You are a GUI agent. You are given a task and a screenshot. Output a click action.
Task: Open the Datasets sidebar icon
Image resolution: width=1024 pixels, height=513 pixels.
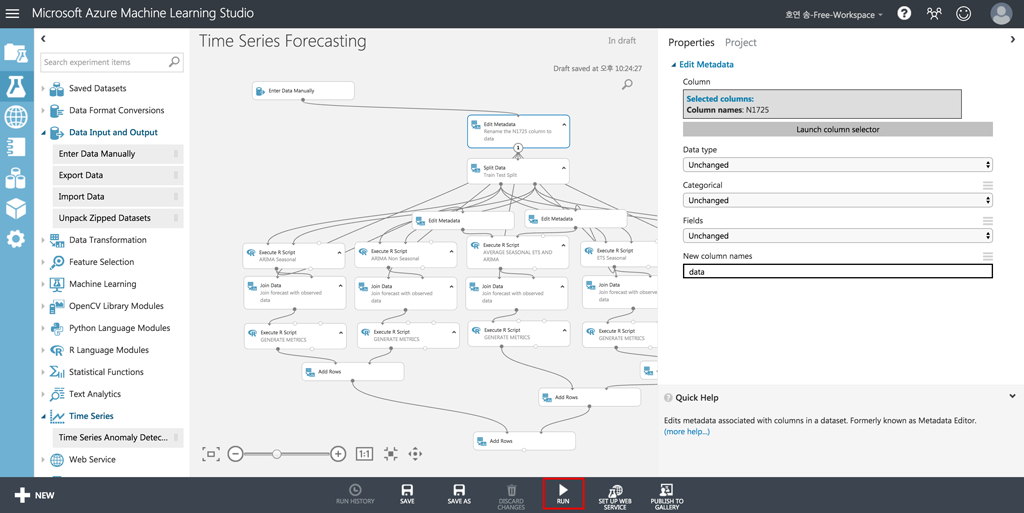[16, 178]
